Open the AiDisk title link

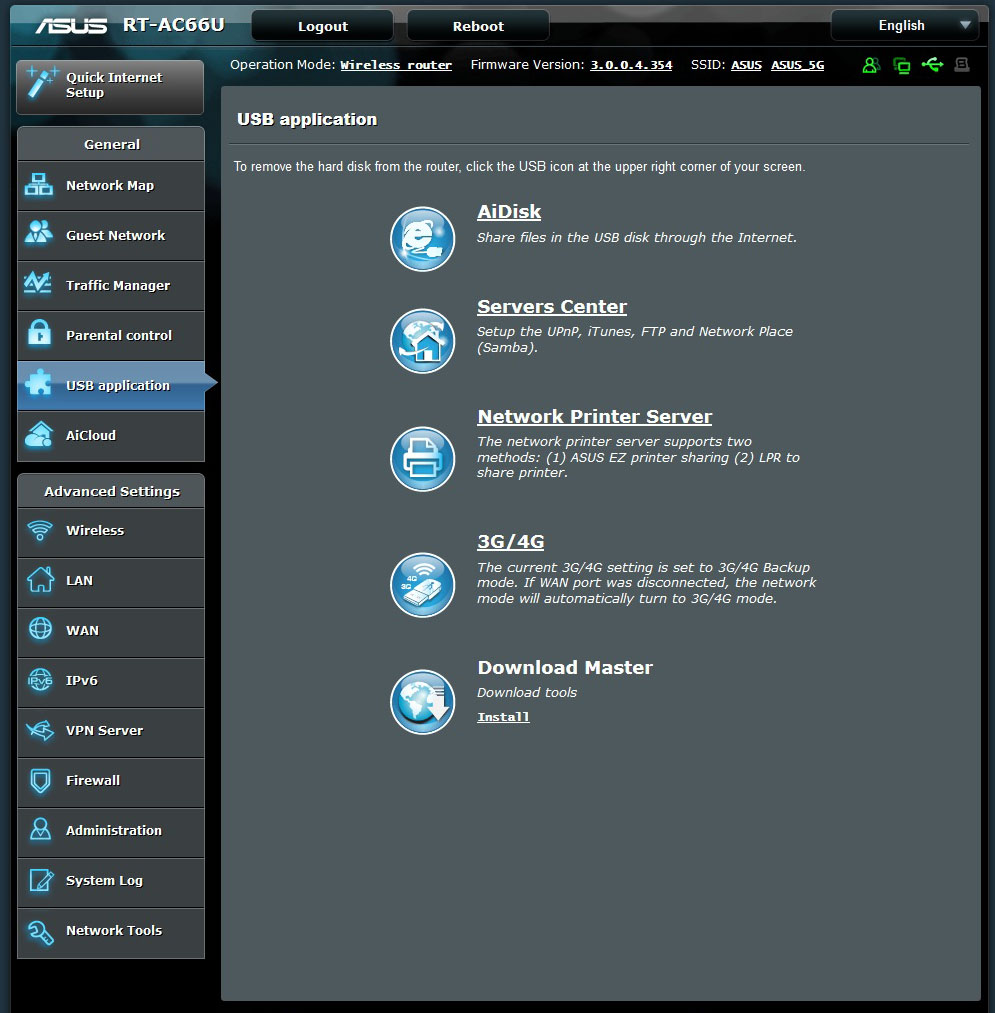pos(509,212)
